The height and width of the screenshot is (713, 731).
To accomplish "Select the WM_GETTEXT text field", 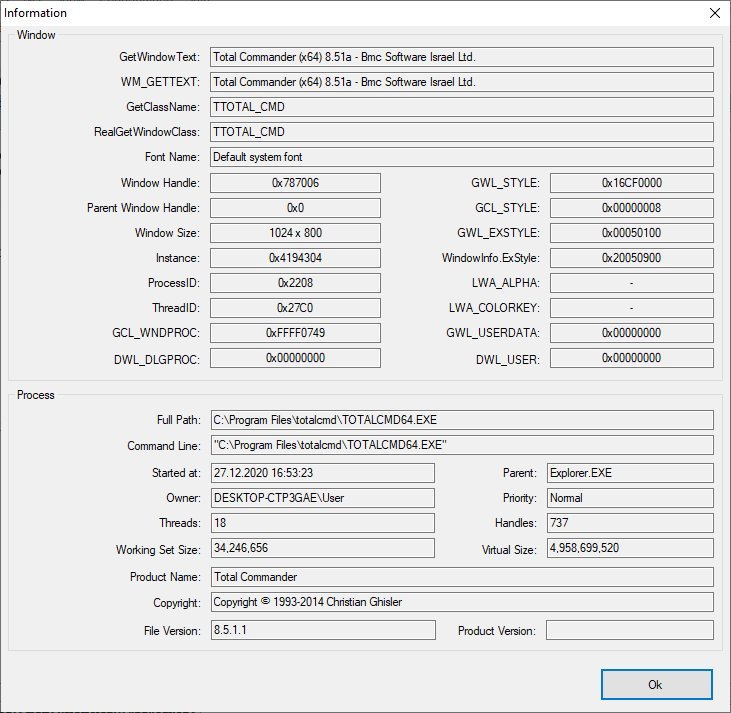I will 461,82.
